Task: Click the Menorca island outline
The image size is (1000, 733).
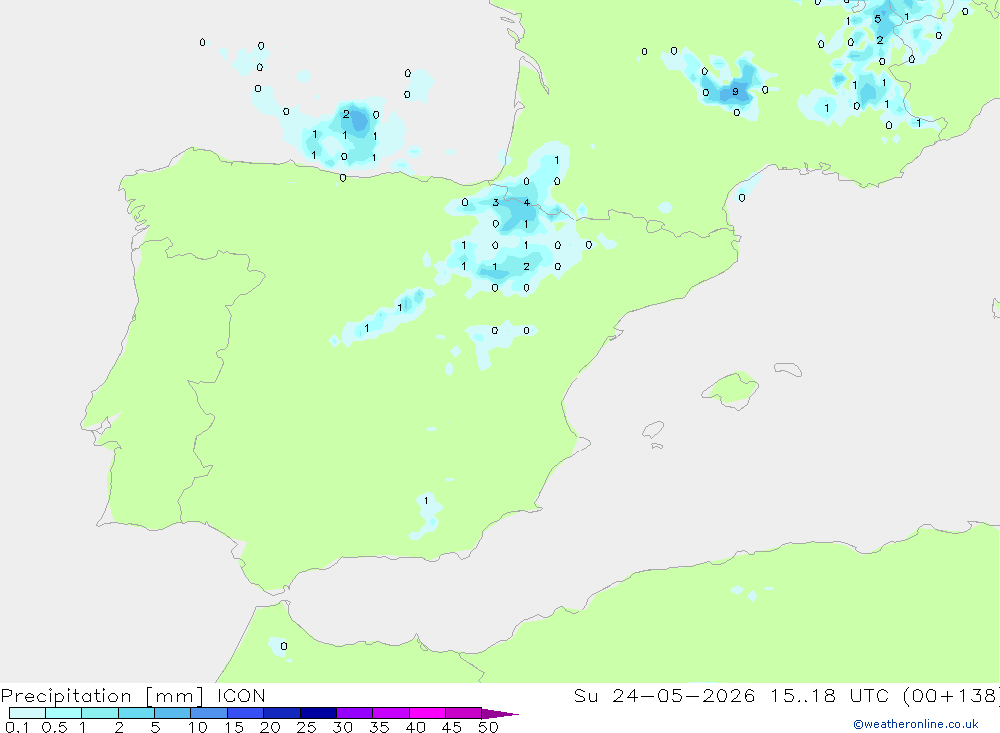Action: [788, 369]
